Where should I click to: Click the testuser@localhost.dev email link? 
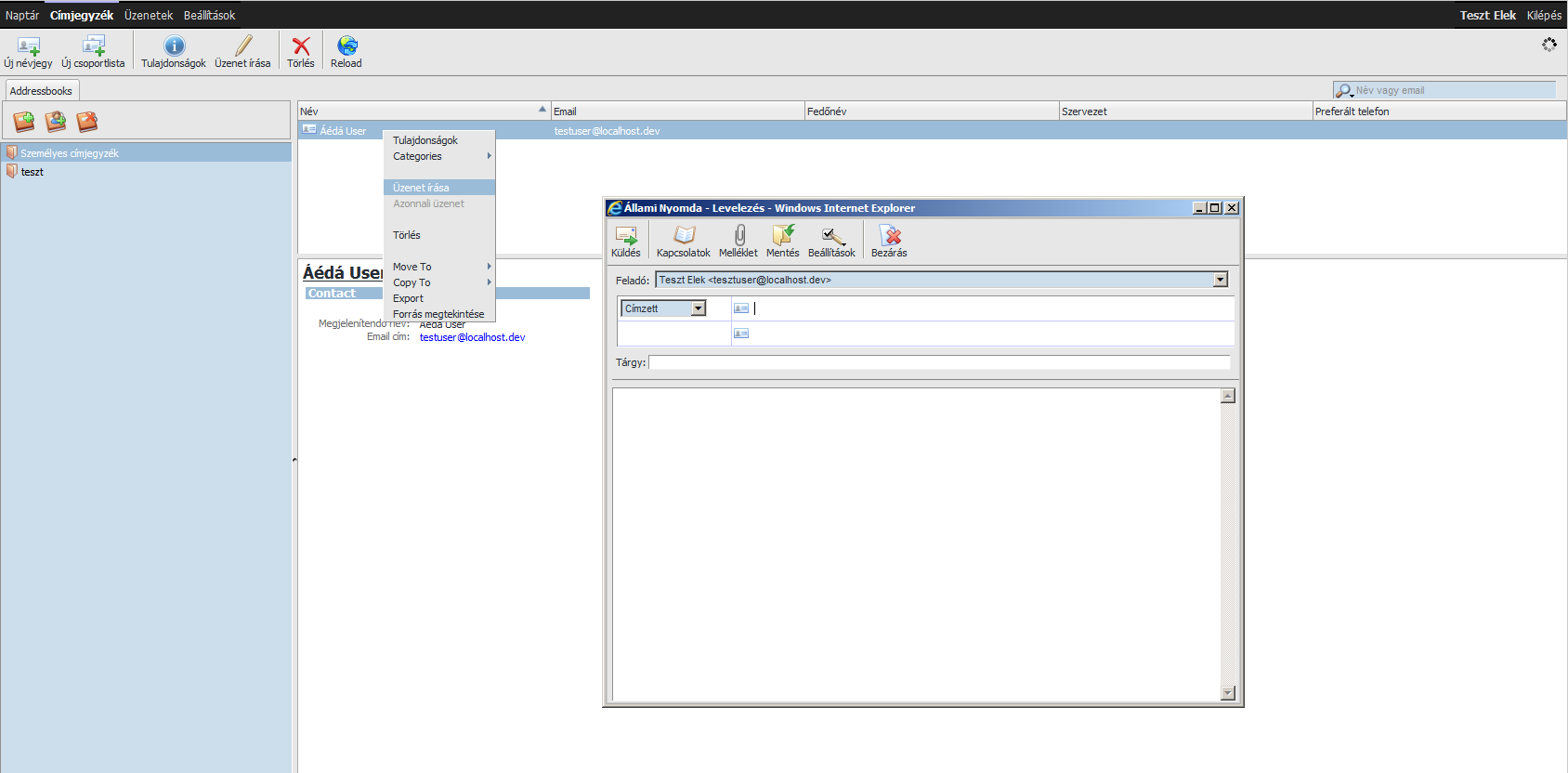(x=472, y=337)
